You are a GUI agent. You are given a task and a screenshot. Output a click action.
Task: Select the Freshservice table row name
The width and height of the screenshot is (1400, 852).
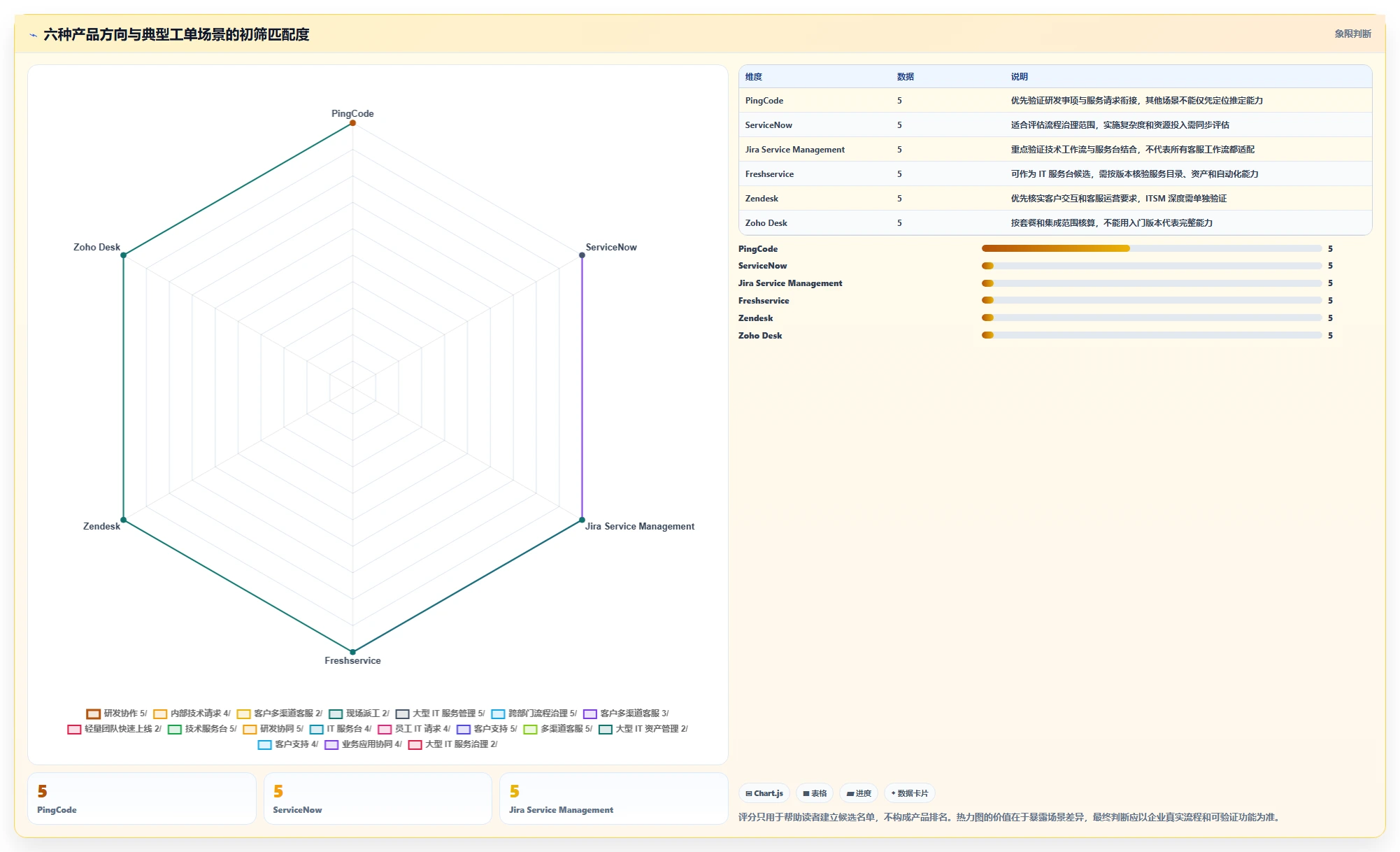click(769, 174)
